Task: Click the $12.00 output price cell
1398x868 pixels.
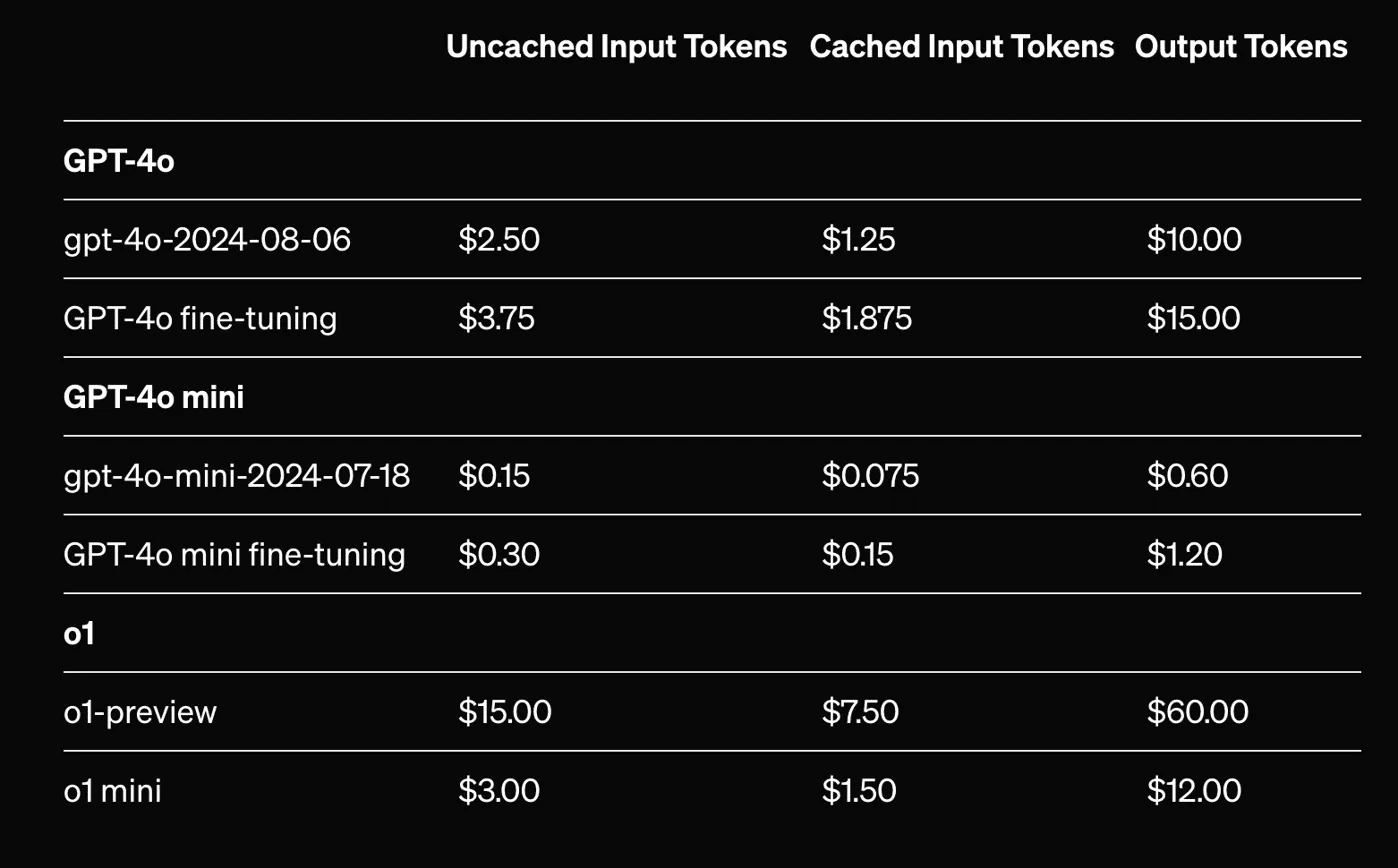Action: point(1194,791)
